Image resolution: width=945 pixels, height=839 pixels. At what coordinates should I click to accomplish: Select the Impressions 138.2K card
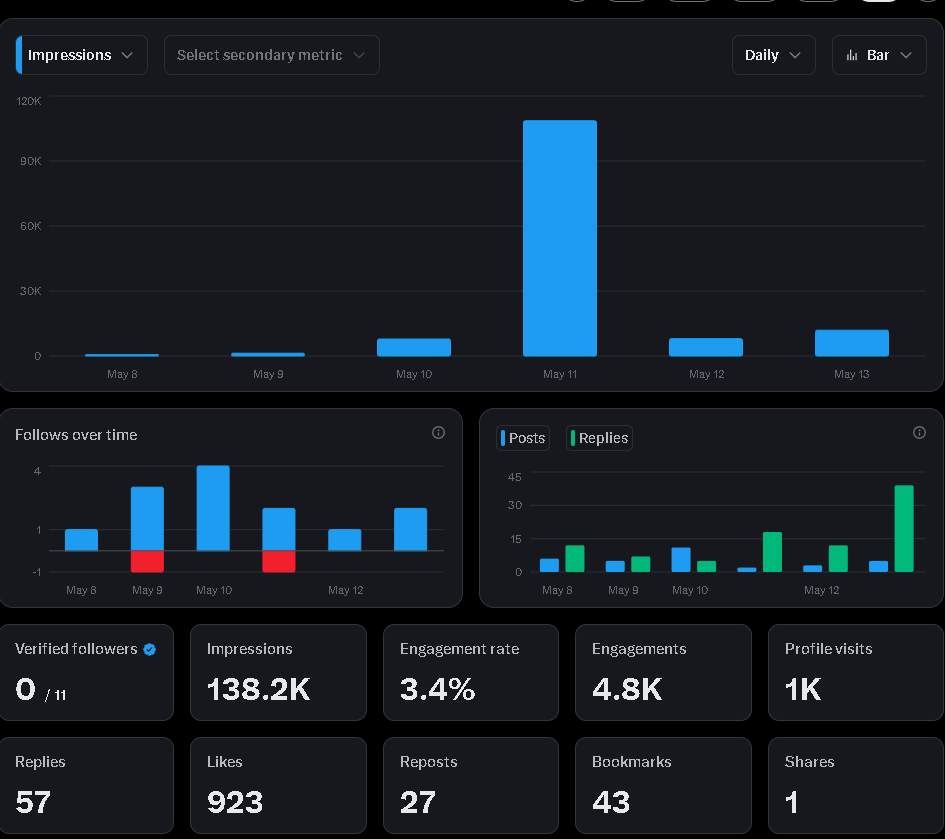(278, 673)
